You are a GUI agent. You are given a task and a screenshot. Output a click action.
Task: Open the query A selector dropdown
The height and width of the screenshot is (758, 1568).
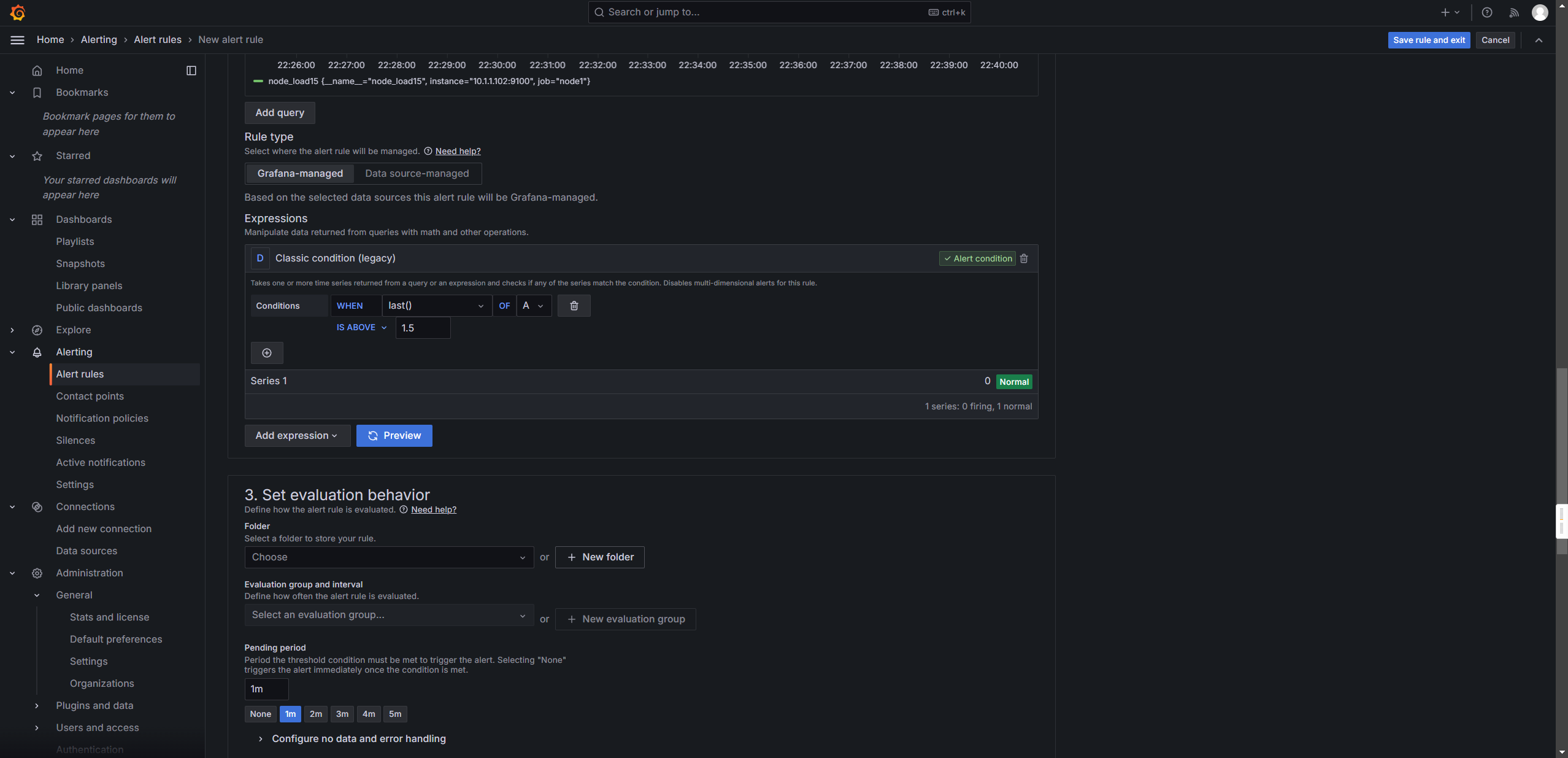[x=534, y=306]
